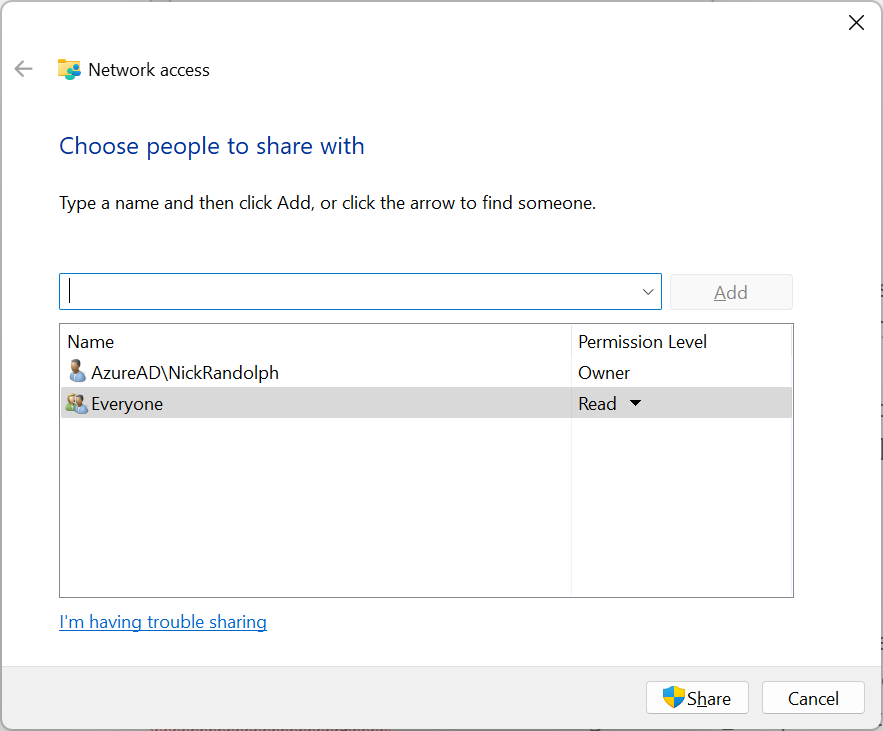Open the I'm having trouble sharing link
Screen dimensions: 883x731
click(163, 622)
